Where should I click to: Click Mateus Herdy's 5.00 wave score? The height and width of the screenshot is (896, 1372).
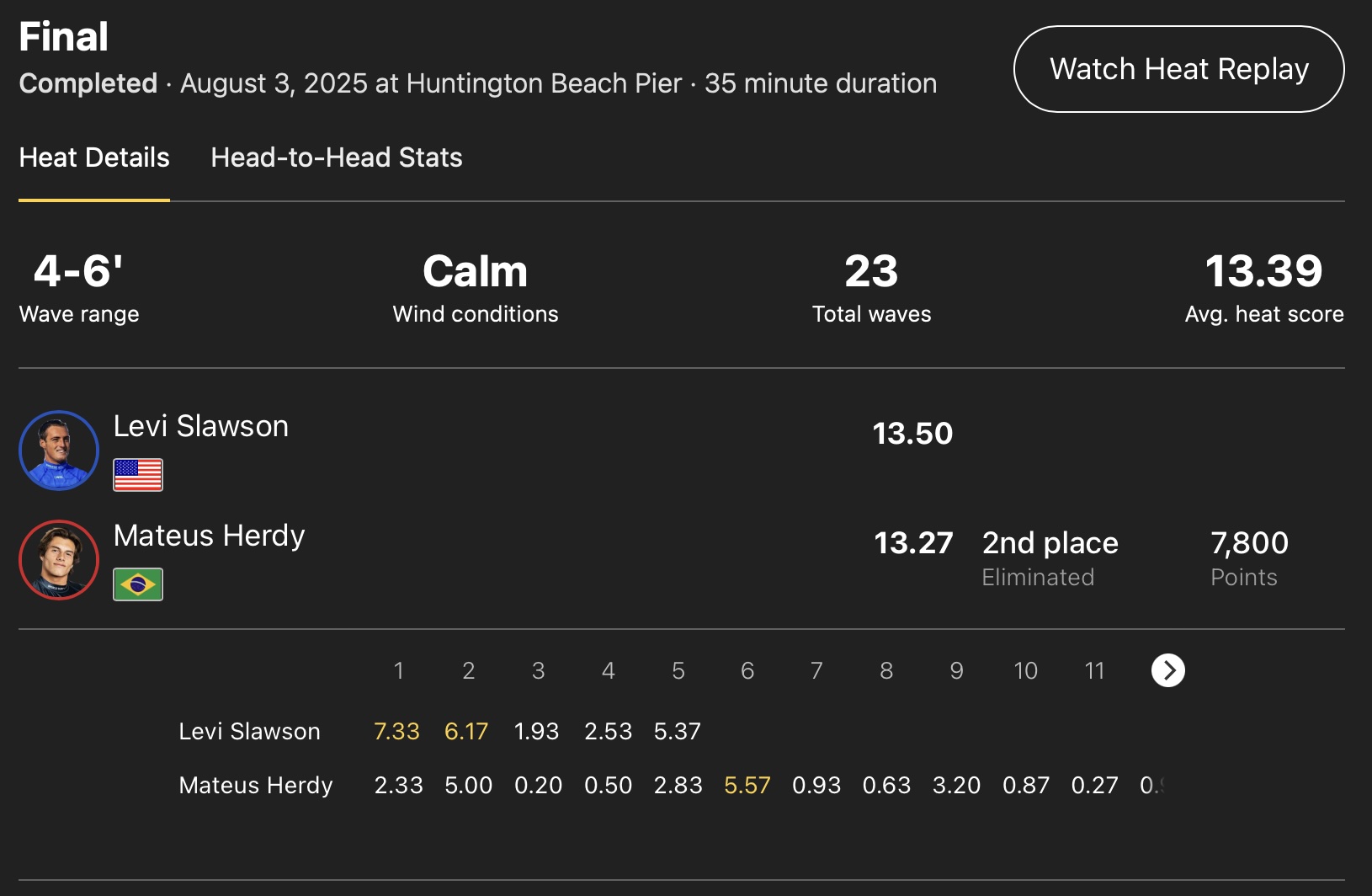469,785
